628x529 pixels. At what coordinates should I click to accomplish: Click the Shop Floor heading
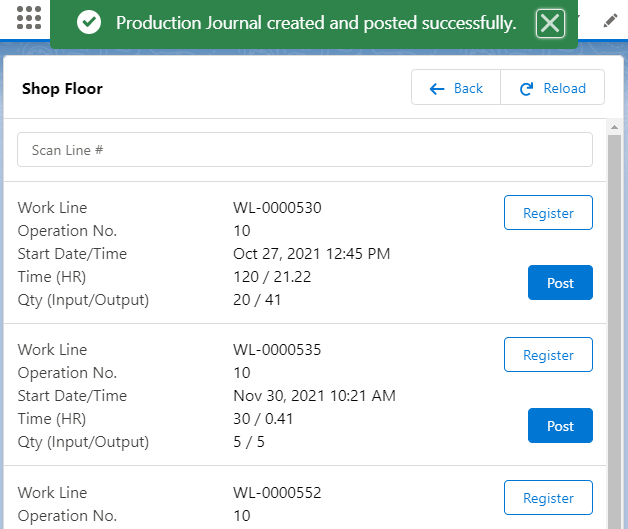pyautogui.click(x=62, y=89)
